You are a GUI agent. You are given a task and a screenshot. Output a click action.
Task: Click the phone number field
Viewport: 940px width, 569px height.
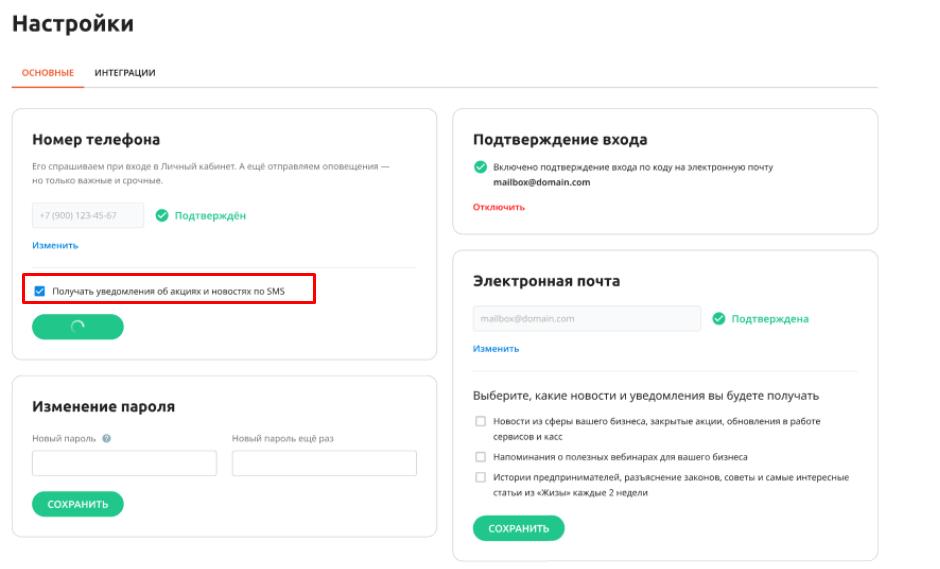[88, 215]
